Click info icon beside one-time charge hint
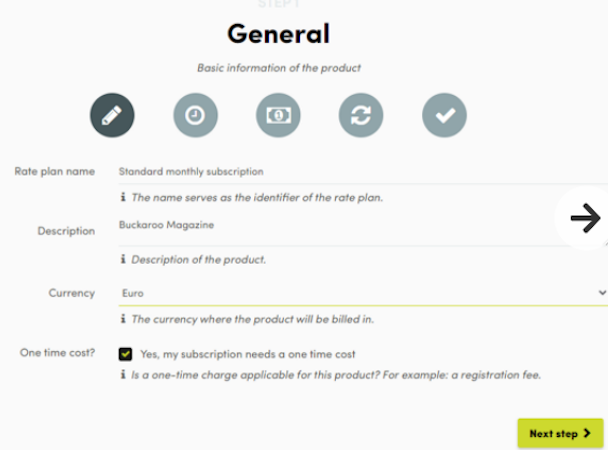This screenshot has height=450, width=608. pos(123,375)
